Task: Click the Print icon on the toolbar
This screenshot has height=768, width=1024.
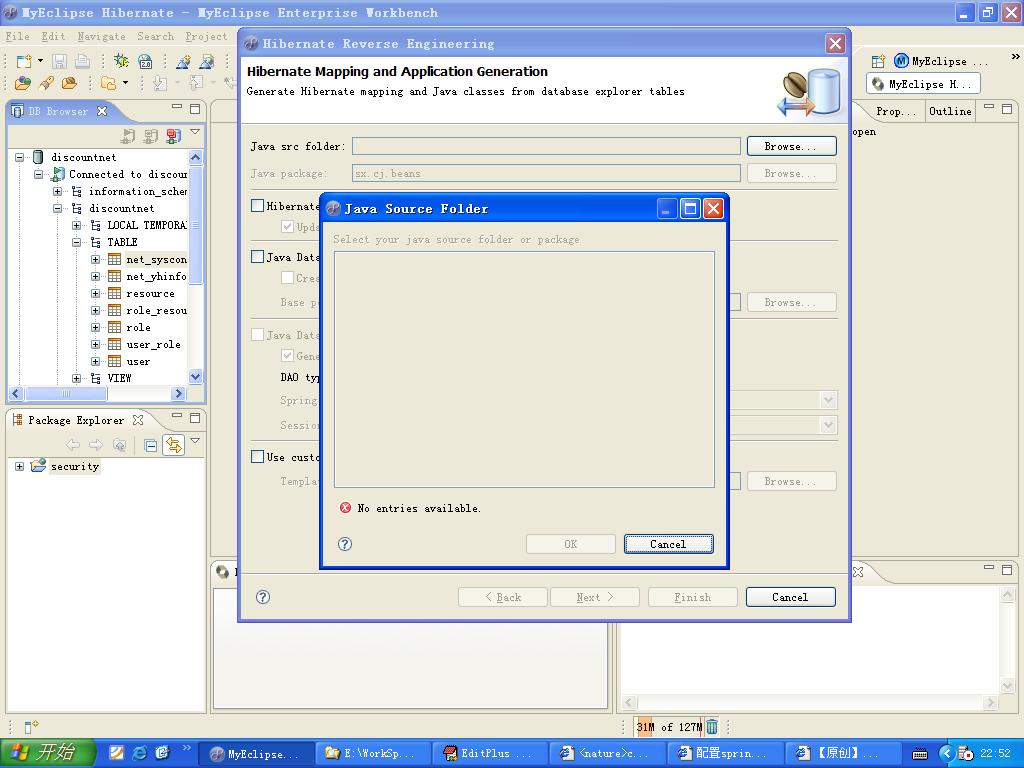Action: click(x=83, y=61)
